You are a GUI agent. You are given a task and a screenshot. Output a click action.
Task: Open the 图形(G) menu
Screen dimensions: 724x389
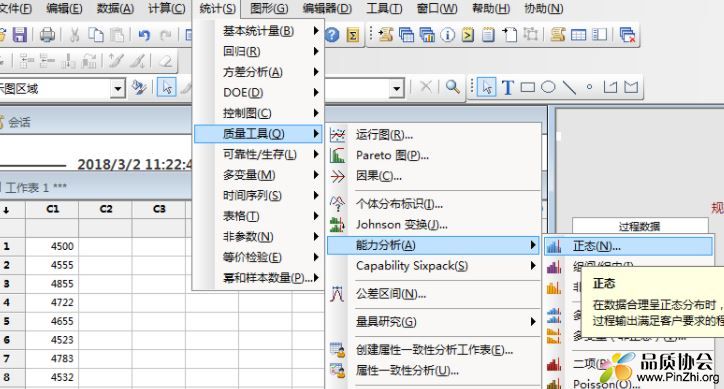(269, 9)
